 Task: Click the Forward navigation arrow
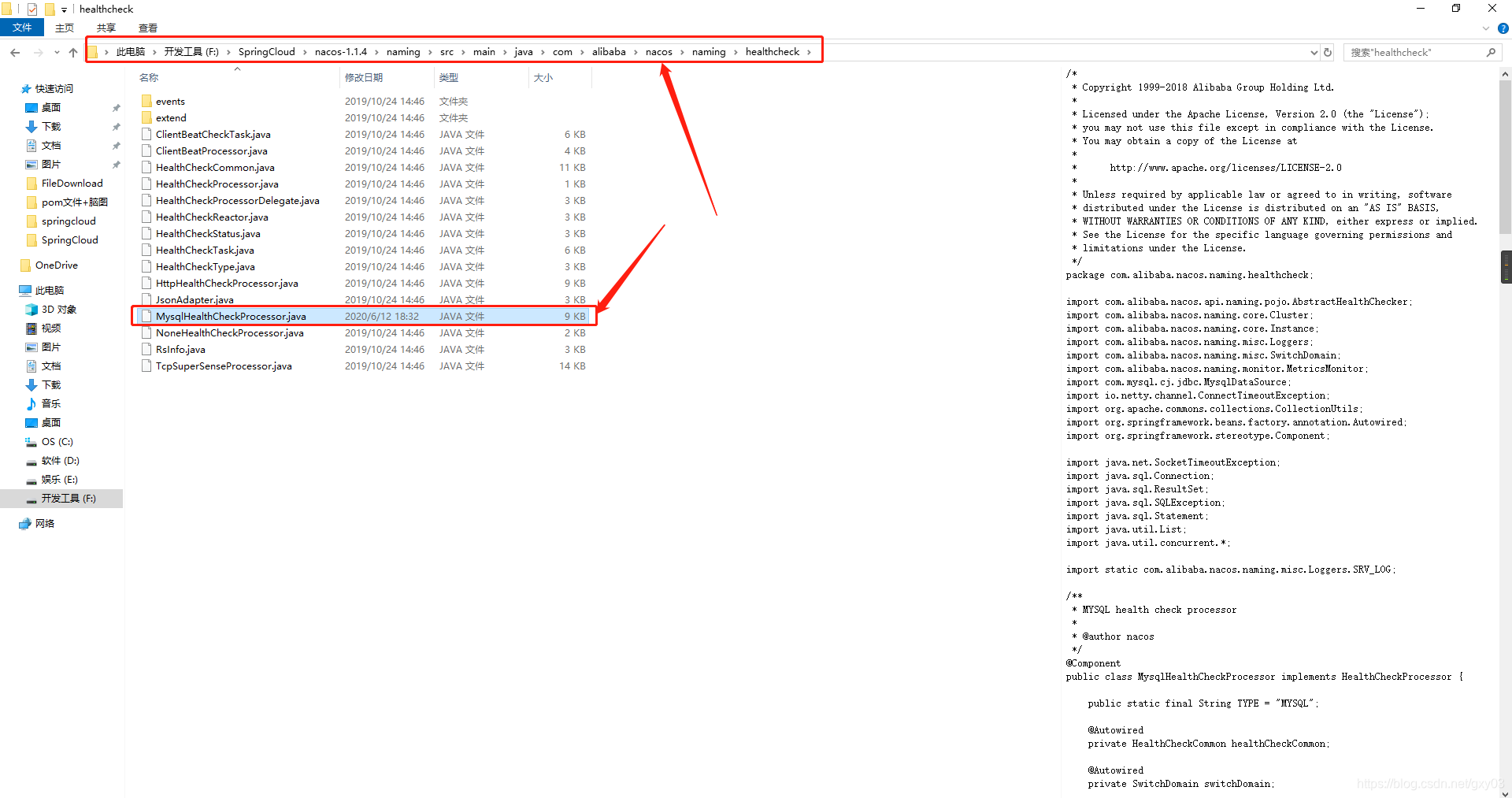[x=38, y=52]
